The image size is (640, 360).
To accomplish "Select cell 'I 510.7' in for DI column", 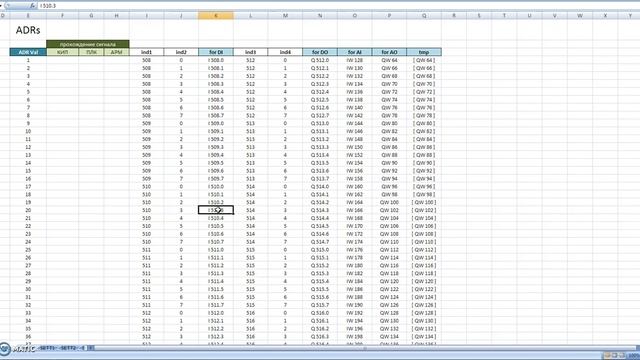I will pos(216,242).
